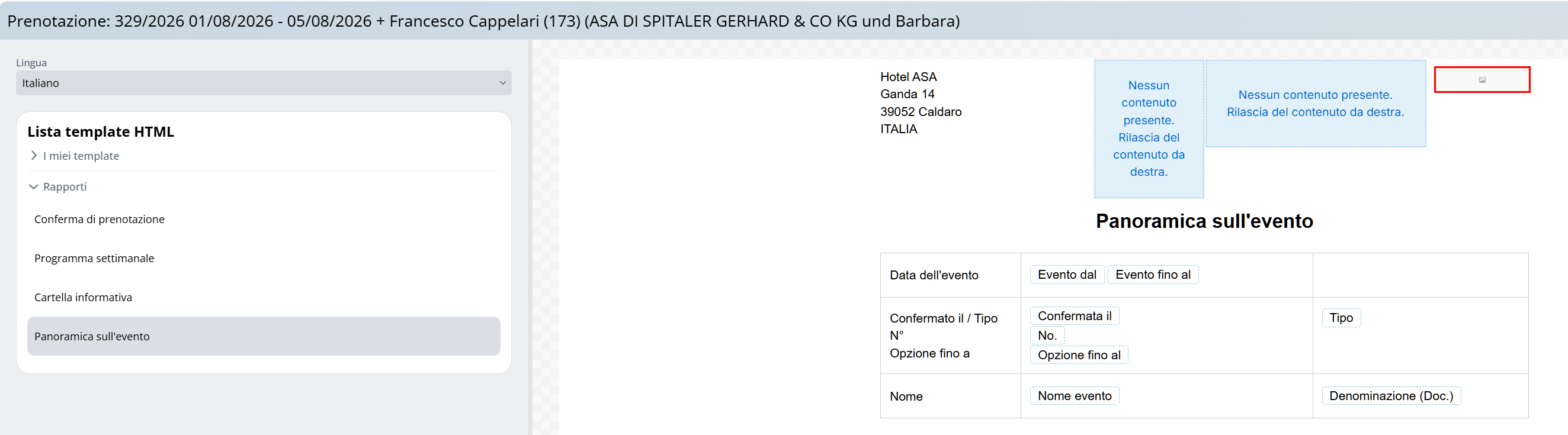Click the image placeholder icon in red box
The height and width of the screenshot is (435, 1568).
tap(1482, 80)
